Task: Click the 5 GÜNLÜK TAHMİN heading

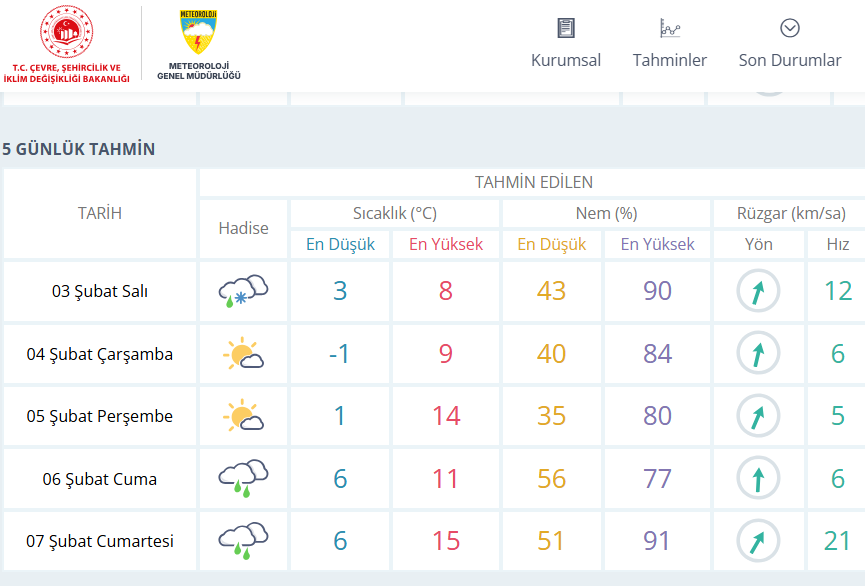Action: tap(79, 149)
